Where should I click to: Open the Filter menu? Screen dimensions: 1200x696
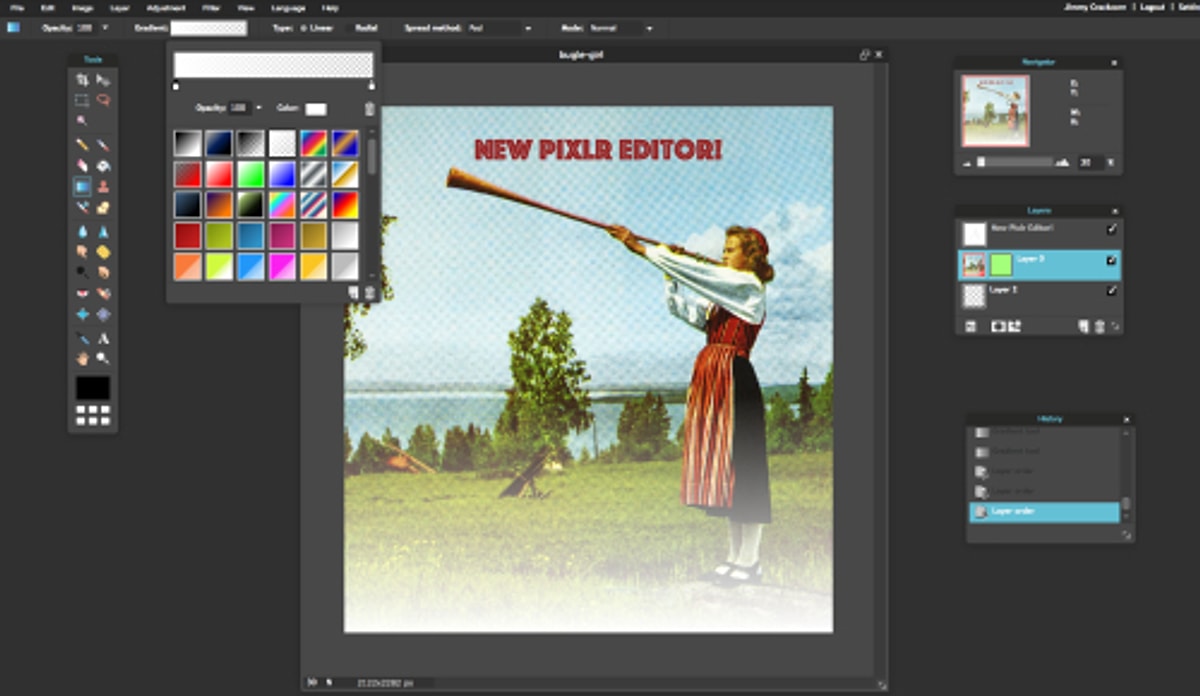[211, 7]
